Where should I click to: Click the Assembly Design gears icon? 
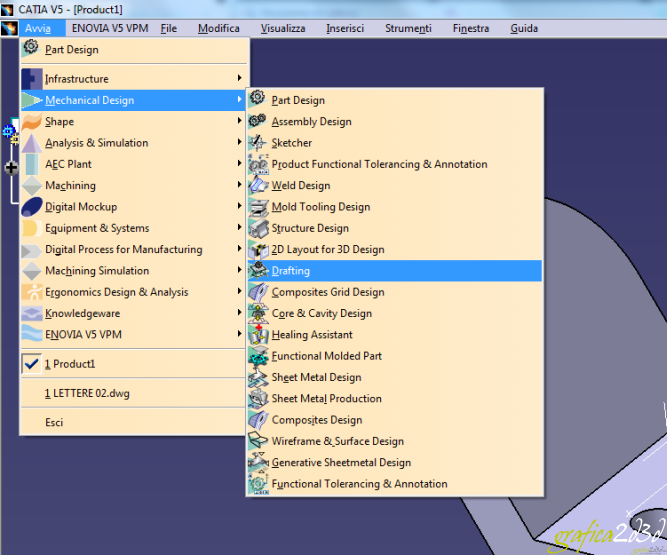tap(258, 121)
